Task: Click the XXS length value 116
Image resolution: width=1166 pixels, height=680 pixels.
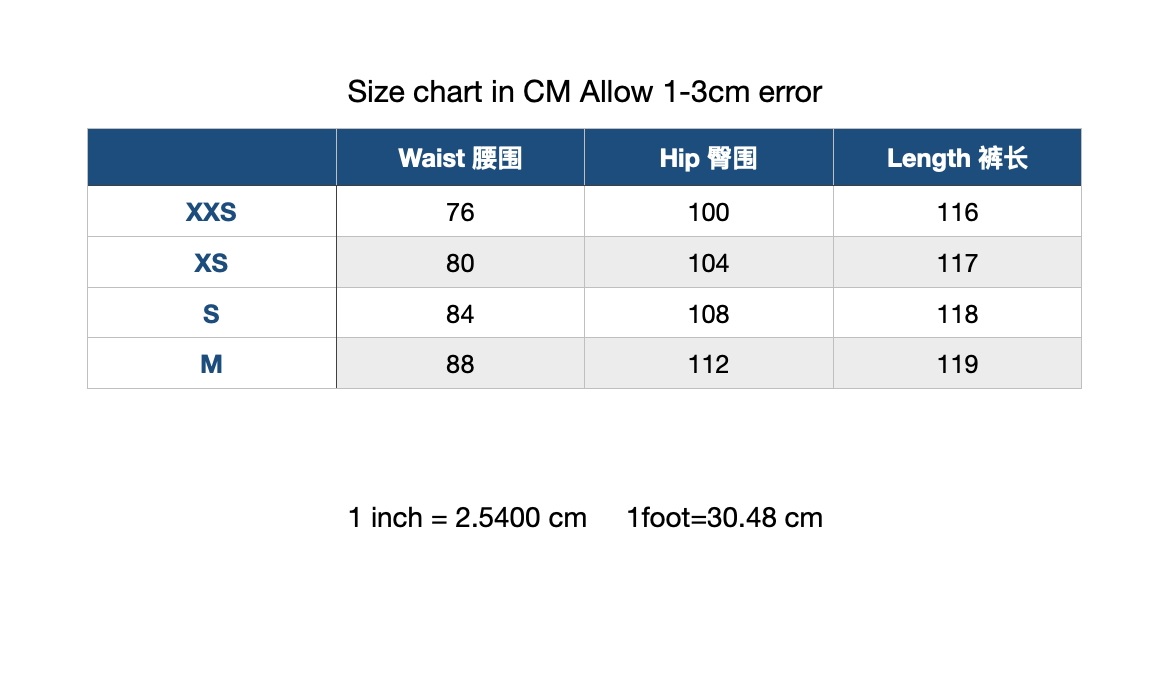Action: (957, 212)
